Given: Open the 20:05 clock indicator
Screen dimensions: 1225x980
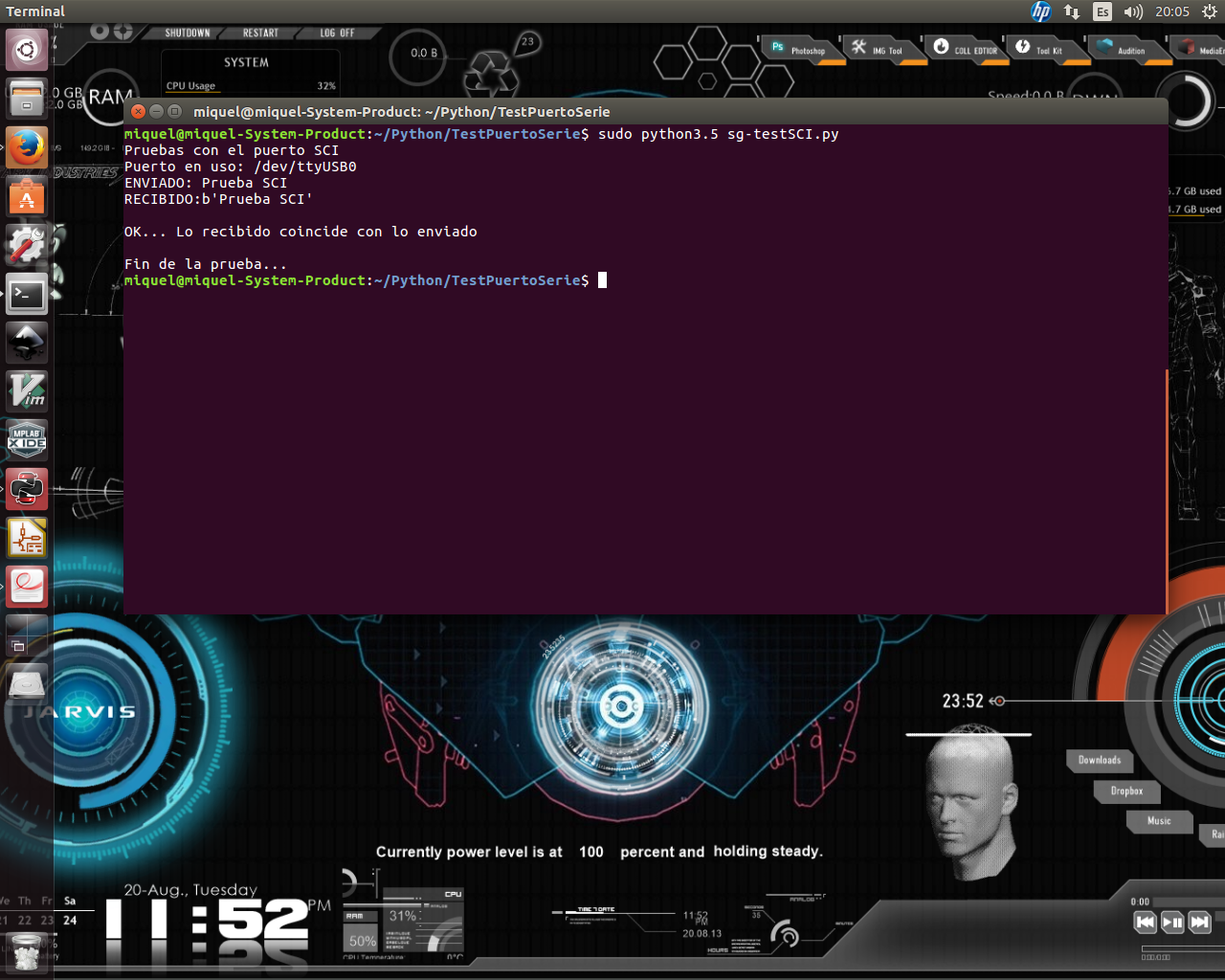Looking at the screenshot, I should [1172, 11].
